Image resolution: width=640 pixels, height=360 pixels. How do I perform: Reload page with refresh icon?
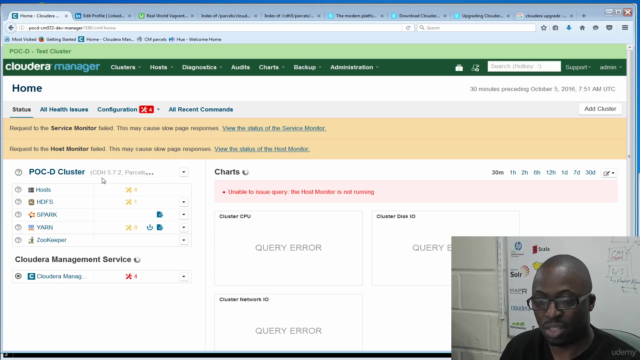[408, 28]
